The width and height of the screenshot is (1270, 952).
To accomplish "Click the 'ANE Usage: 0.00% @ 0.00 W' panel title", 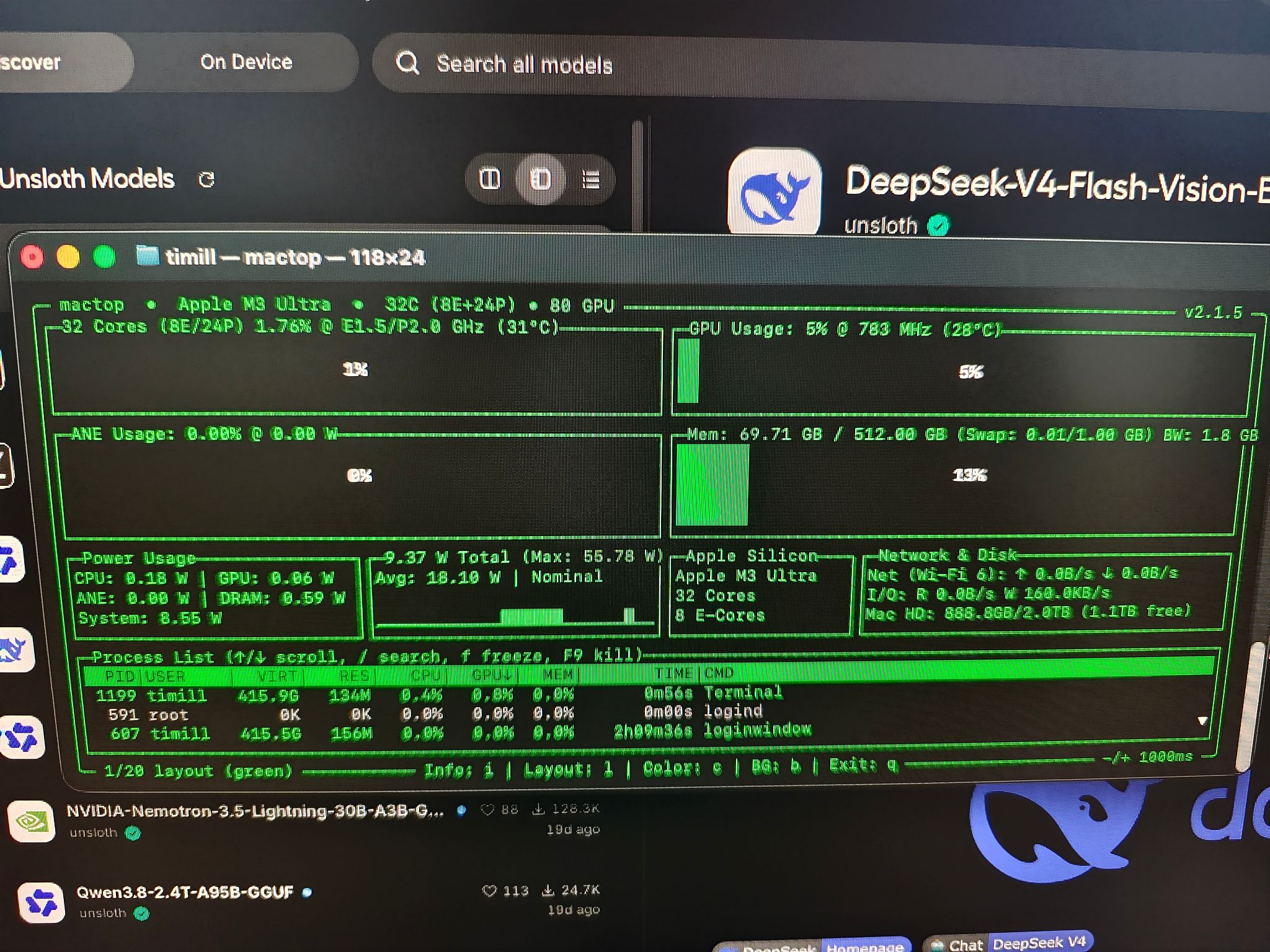I will click(204, 433).
